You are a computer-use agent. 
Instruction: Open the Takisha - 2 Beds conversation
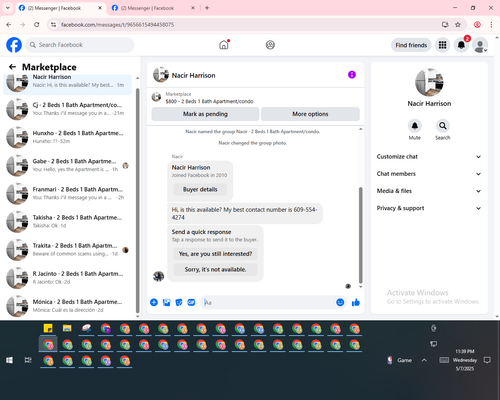(67, 221)
